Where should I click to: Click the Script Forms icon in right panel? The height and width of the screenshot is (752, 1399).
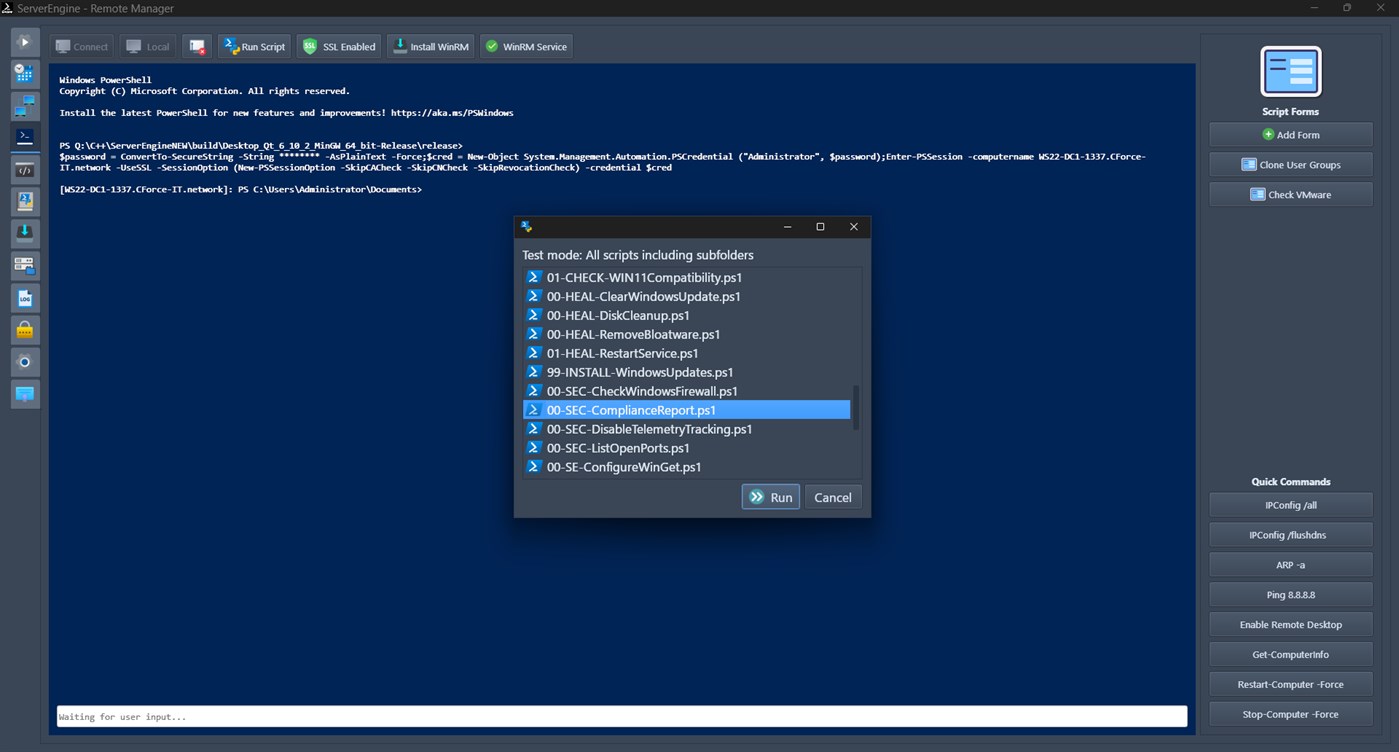click(1290, 71)
